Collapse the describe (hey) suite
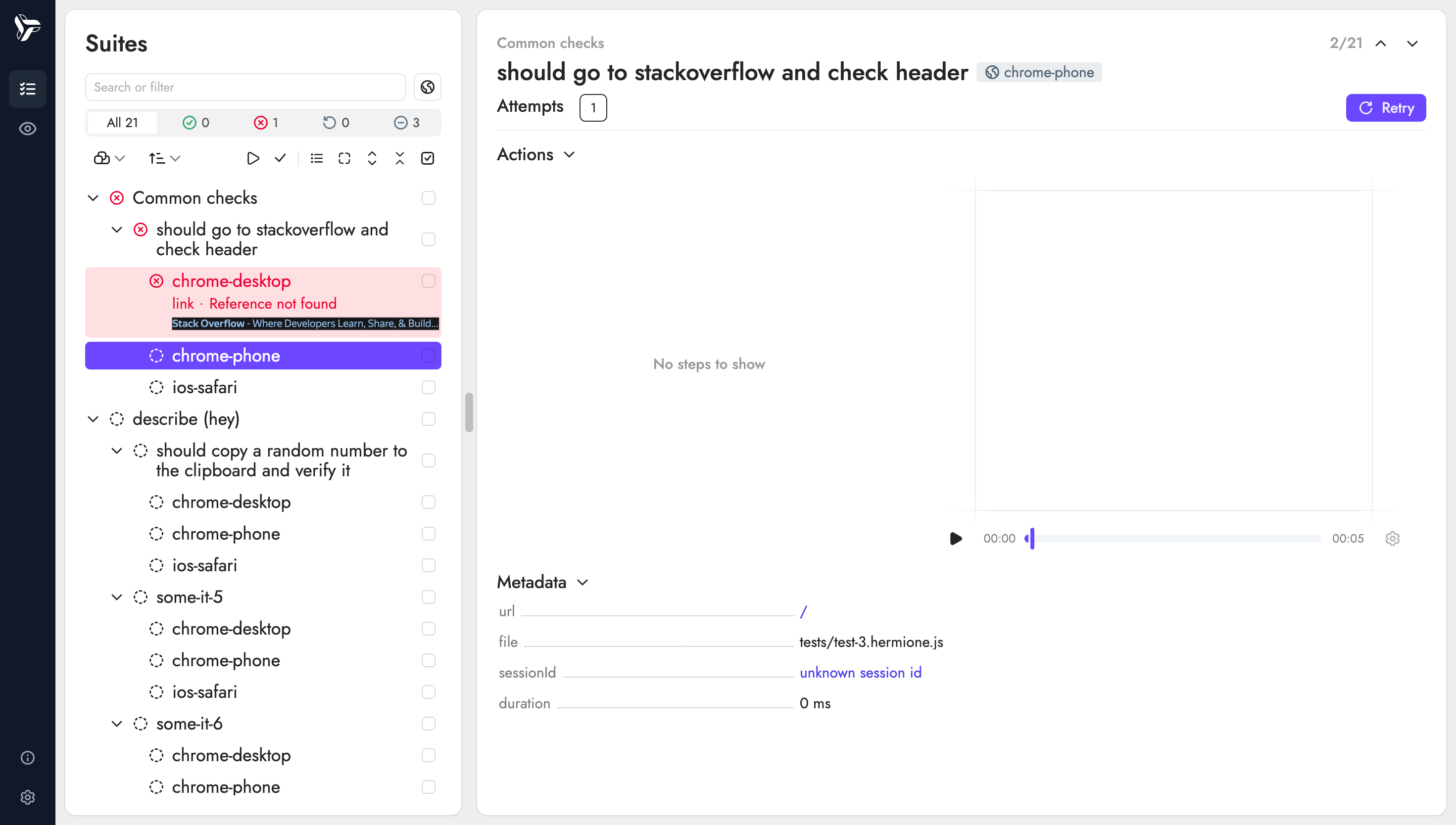This screenshot has width=1456, height=825. click(x=93, y=419)
